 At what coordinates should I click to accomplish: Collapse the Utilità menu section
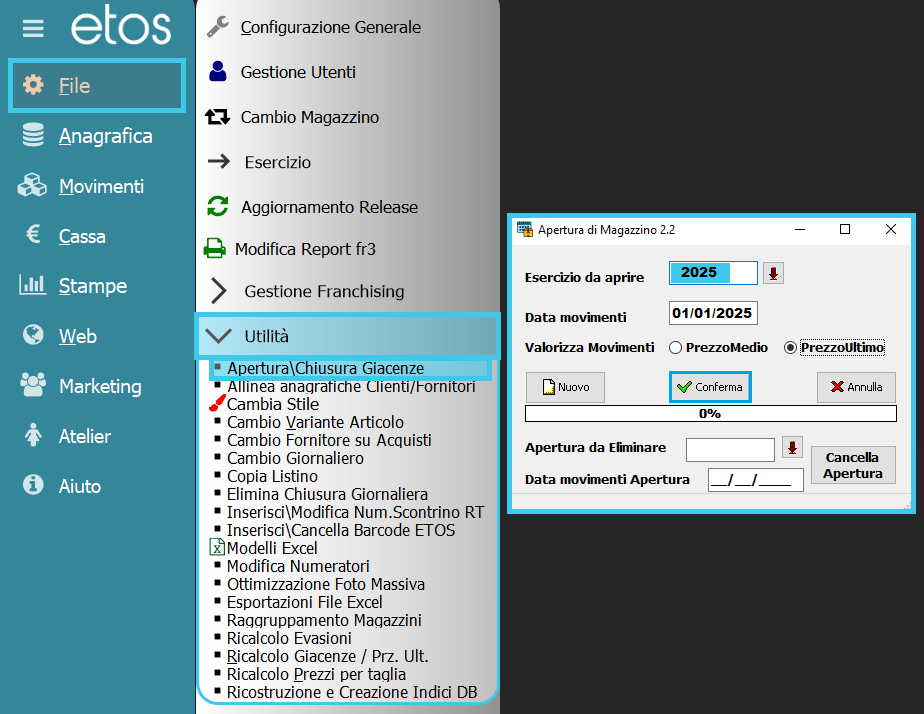[217, 336]
